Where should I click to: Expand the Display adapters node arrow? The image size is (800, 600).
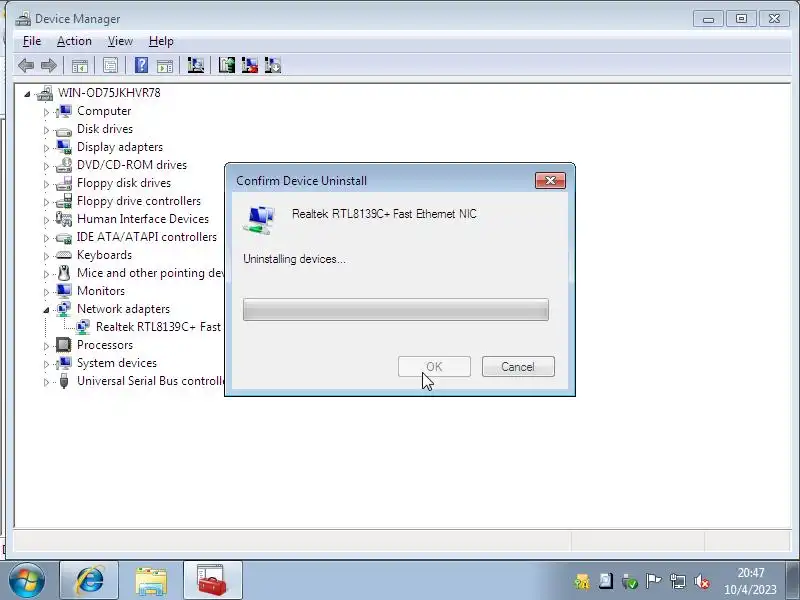(x=46, y=148)
